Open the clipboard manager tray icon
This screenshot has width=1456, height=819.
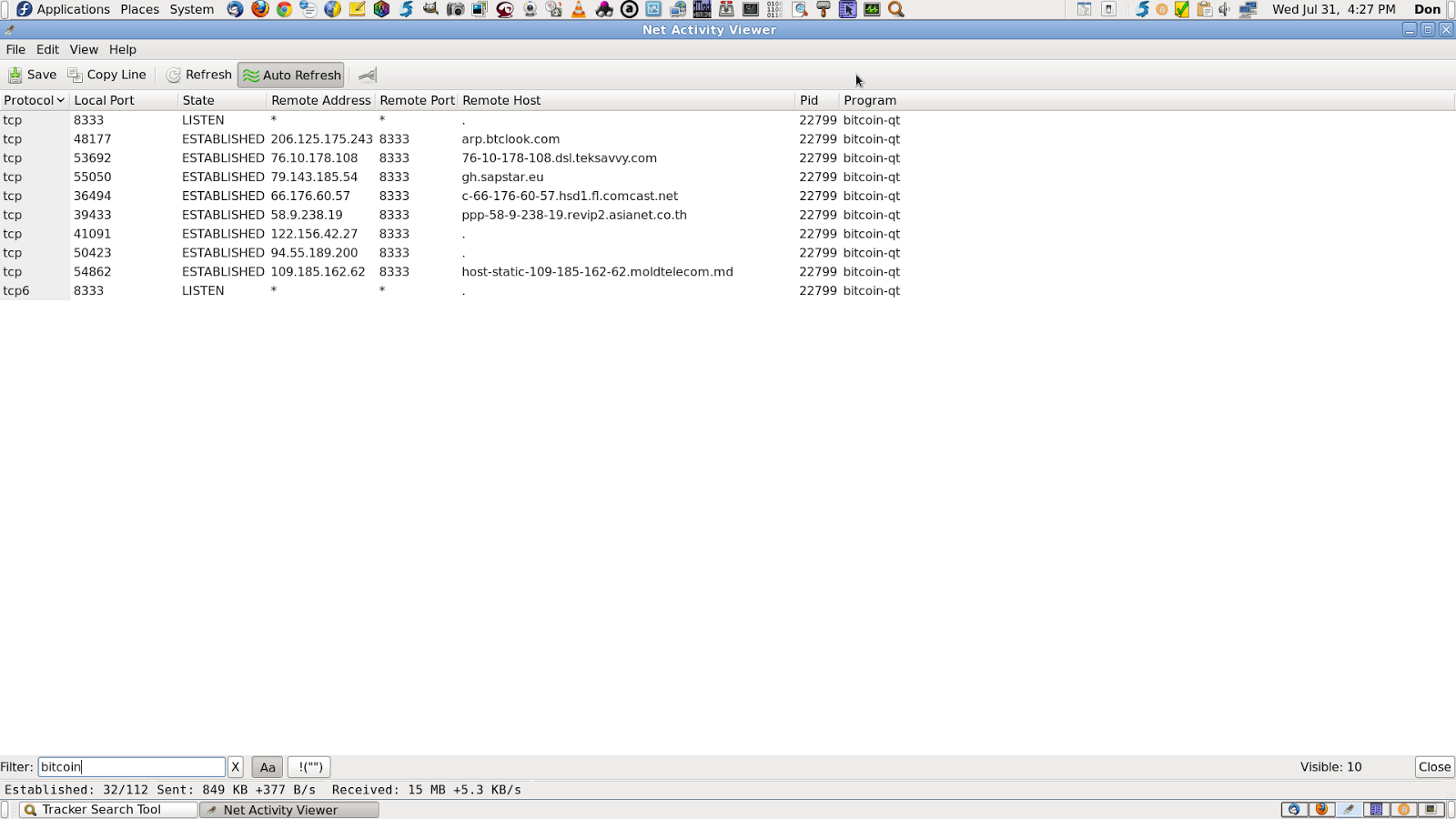[x=1204, y=9]
